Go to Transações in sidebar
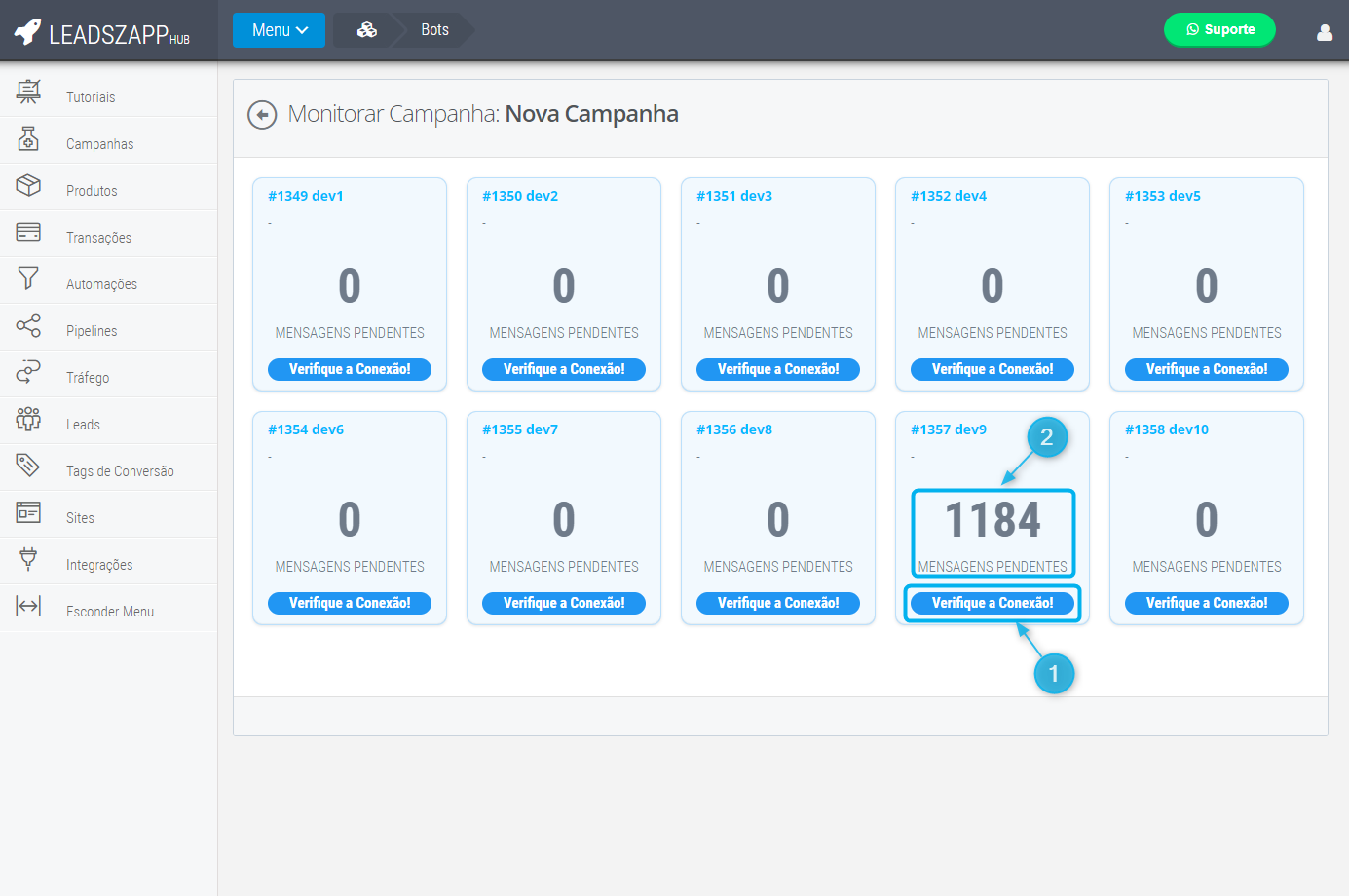This screenshot has width=1349, height=896. pyautogui.click(x=98, y=238)
